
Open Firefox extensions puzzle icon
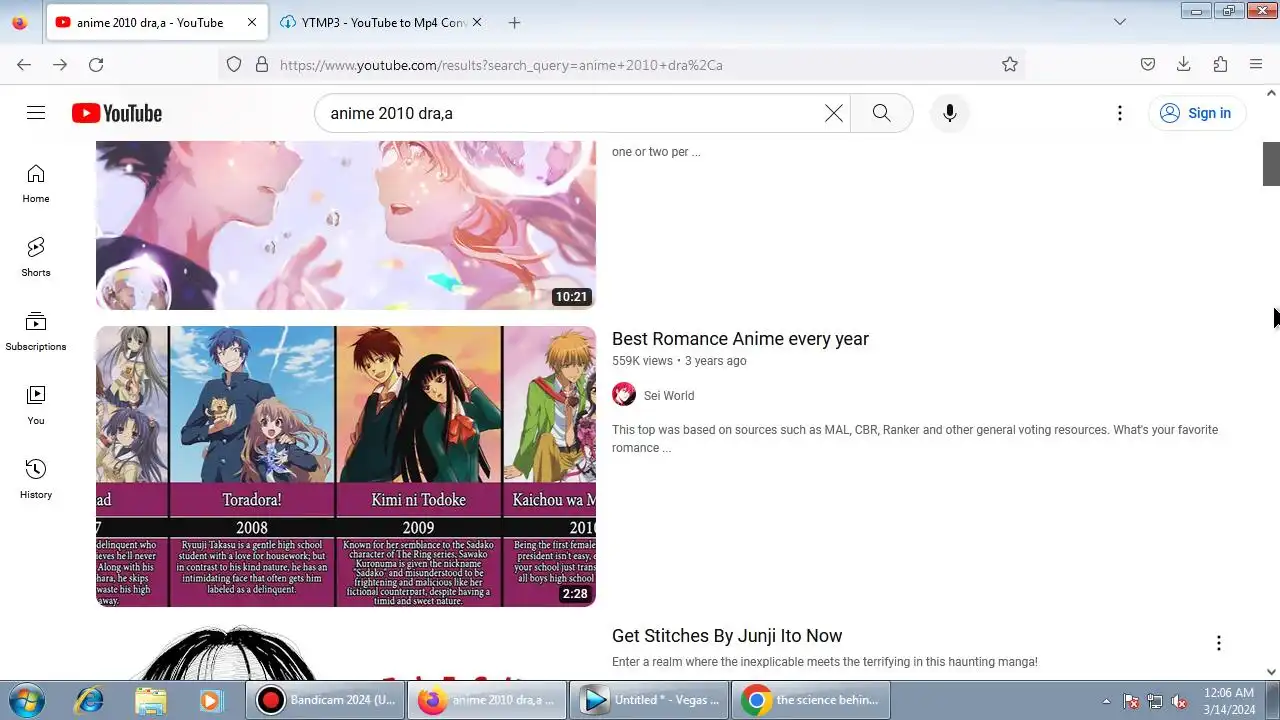(x=1220, y=64)
